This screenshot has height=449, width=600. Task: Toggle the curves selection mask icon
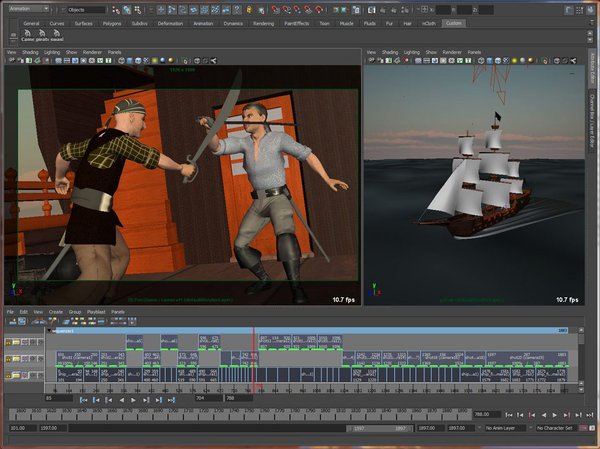tap(183, 10)
